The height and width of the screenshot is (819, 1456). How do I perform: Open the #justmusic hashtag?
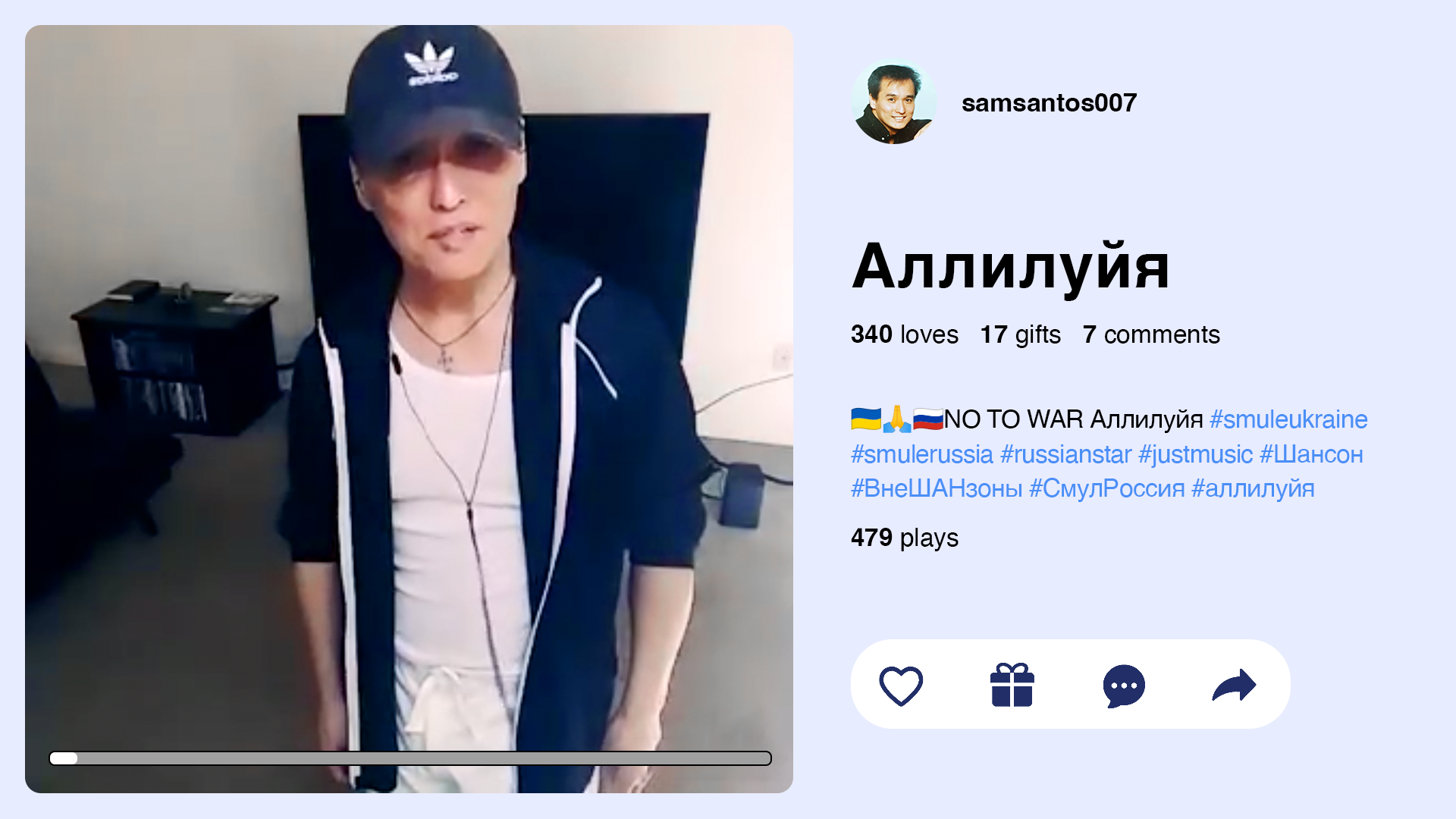tap(1195, 453)
